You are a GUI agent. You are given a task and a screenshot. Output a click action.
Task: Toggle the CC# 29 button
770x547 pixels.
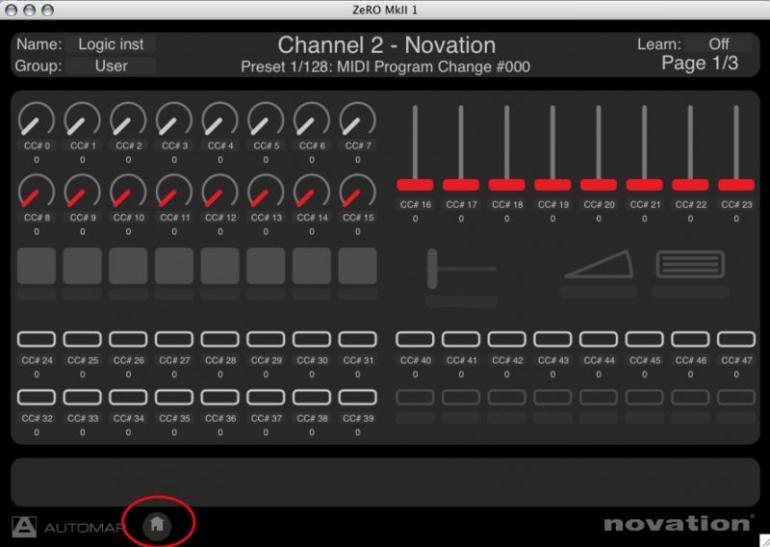pos(266,339)
